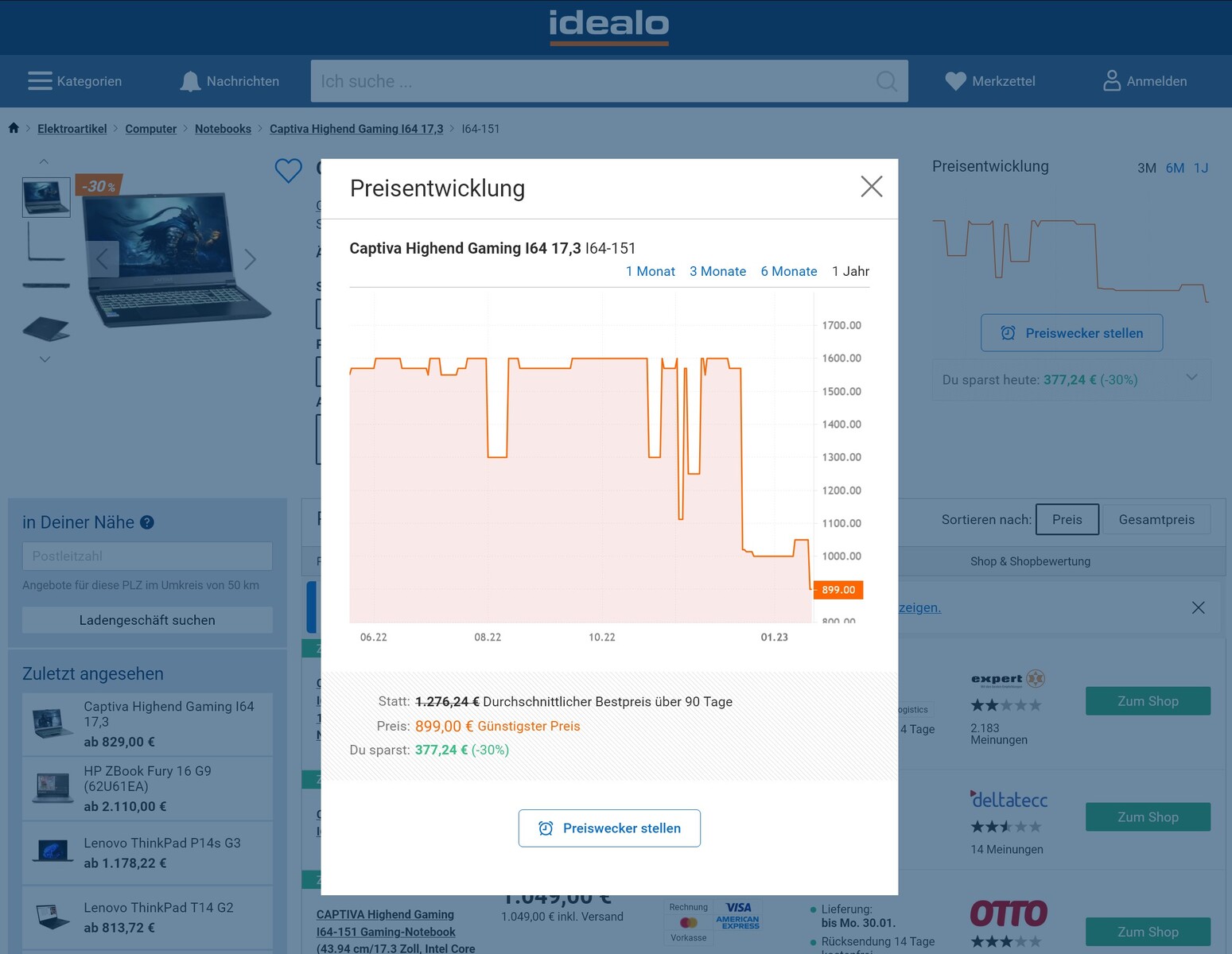Screen dimensions: 1232x954
Task: Open recently viewed Lenovo ThinkPad P14s G3
Action: click(147, 853)
